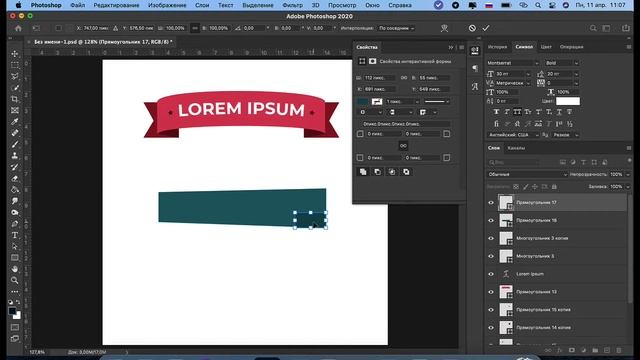The height and width of the screenshot is (360, 640).
Task: Click the Share icon at top right
Action: [x=626, y=28]
